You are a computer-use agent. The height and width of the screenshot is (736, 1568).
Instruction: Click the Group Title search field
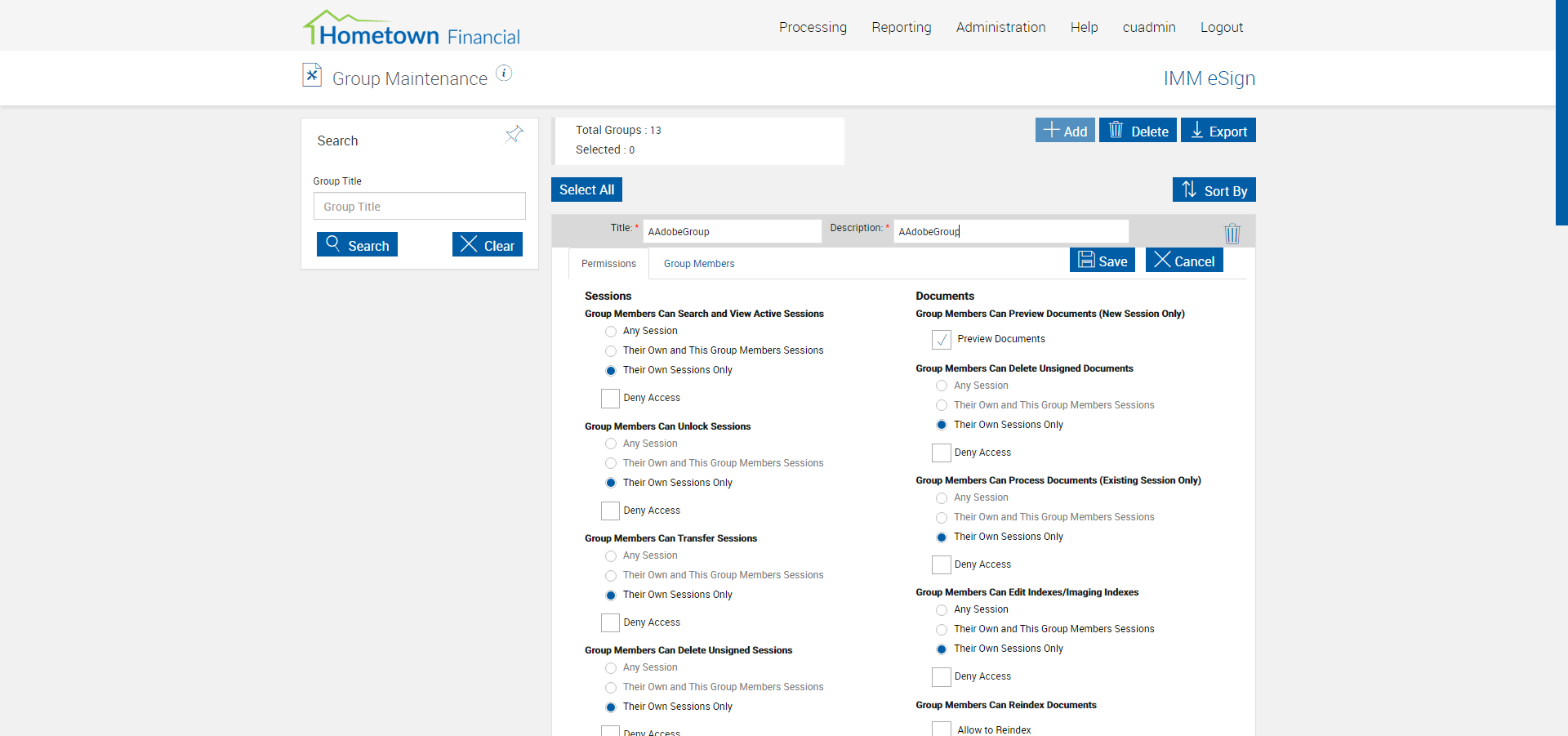[x=419, y=207]
